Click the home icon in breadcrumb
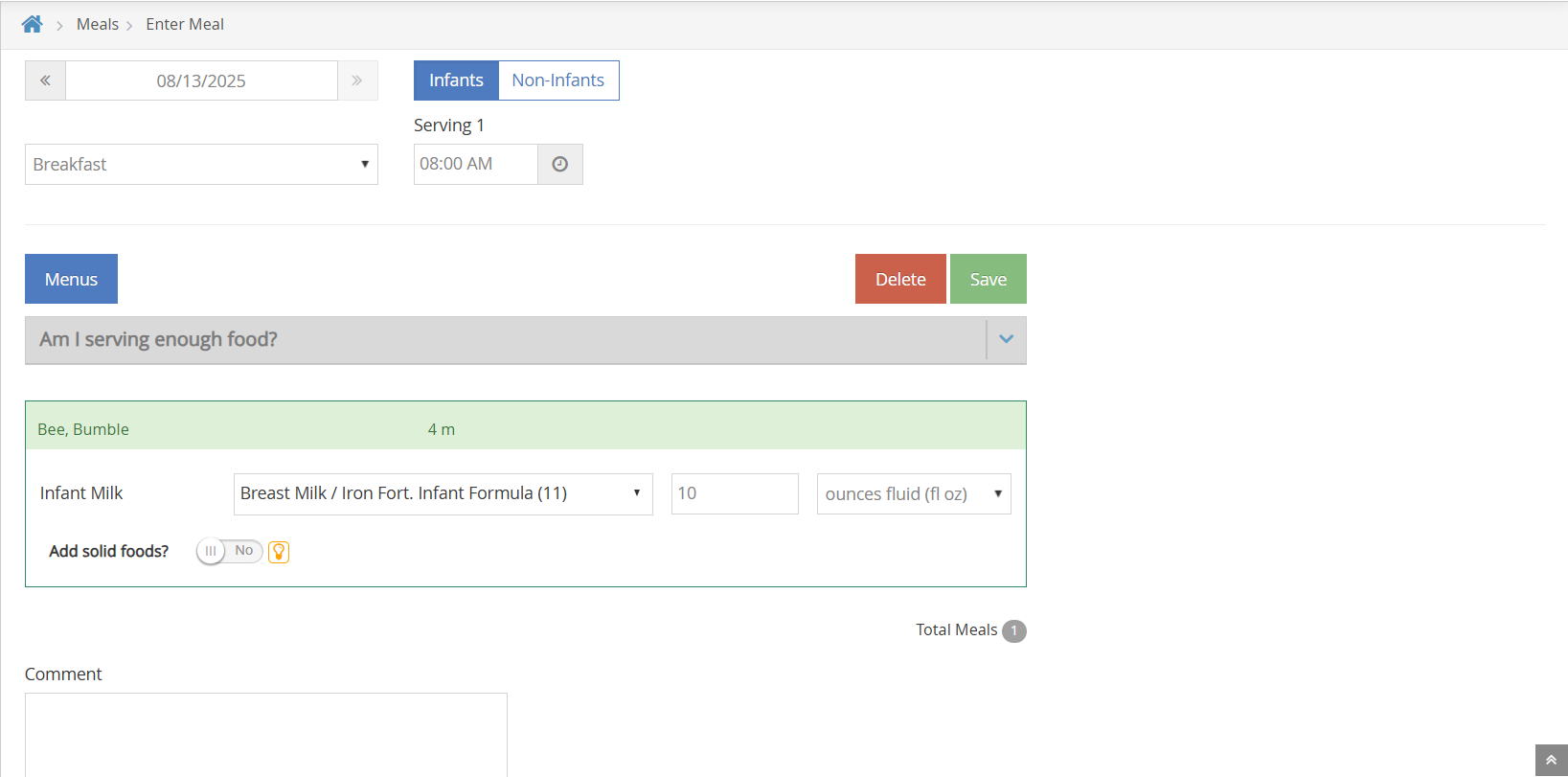Image resolution: width=1568 pixels, height=777 pixels. point(32,24)
